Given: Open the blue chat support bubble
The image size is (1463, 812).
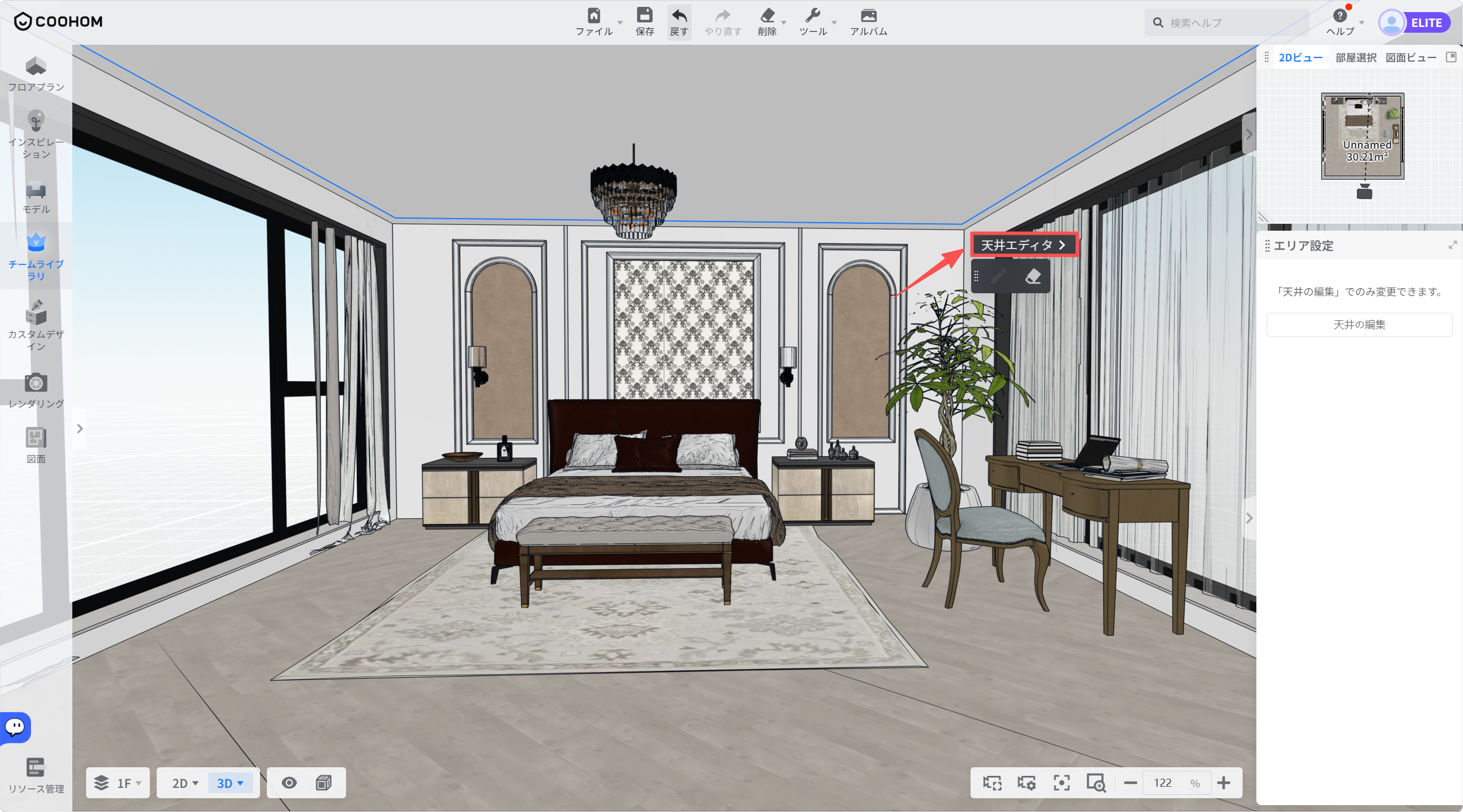Looking at the screenshot, I should coord(15,728).
